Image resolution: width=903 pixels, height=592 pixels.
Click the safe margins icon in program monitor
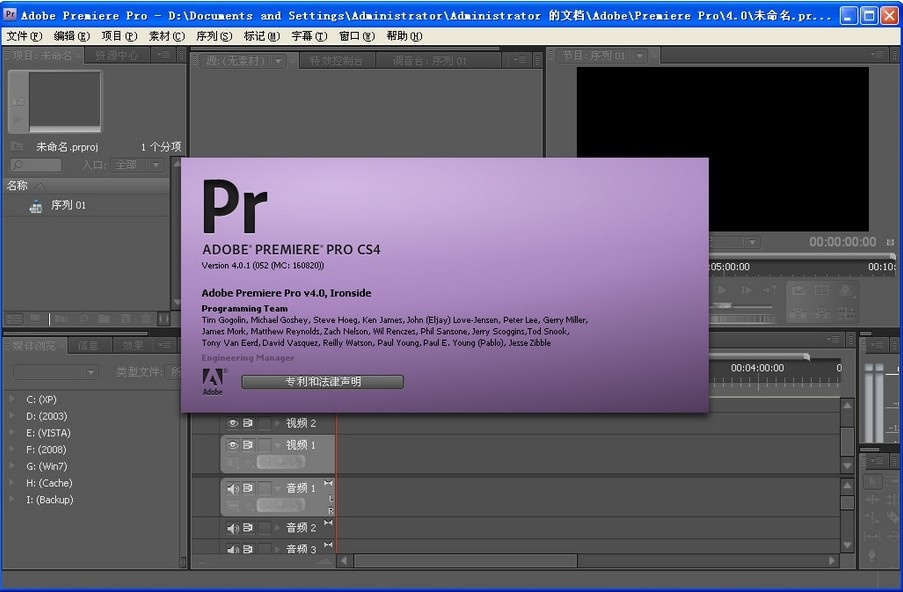point(822,290)
